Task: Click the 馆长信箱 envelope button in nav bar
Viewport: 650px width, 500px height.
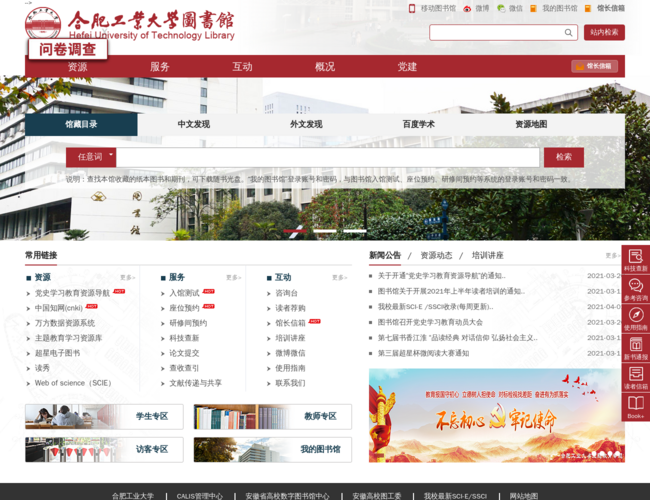Action: coord(594,66)
